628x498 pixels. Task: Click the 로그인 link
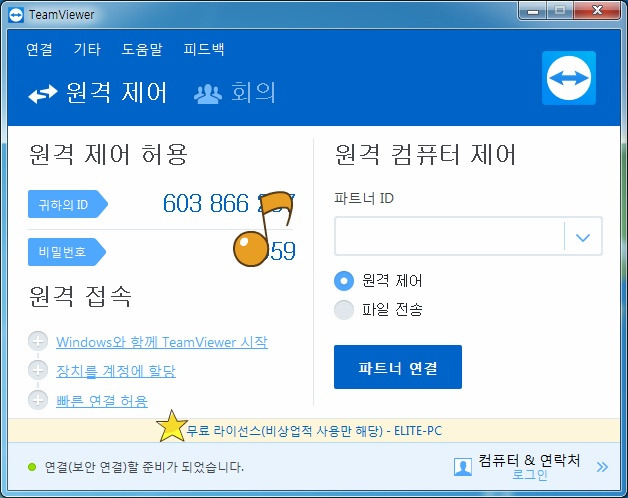[x=529, y=475]
